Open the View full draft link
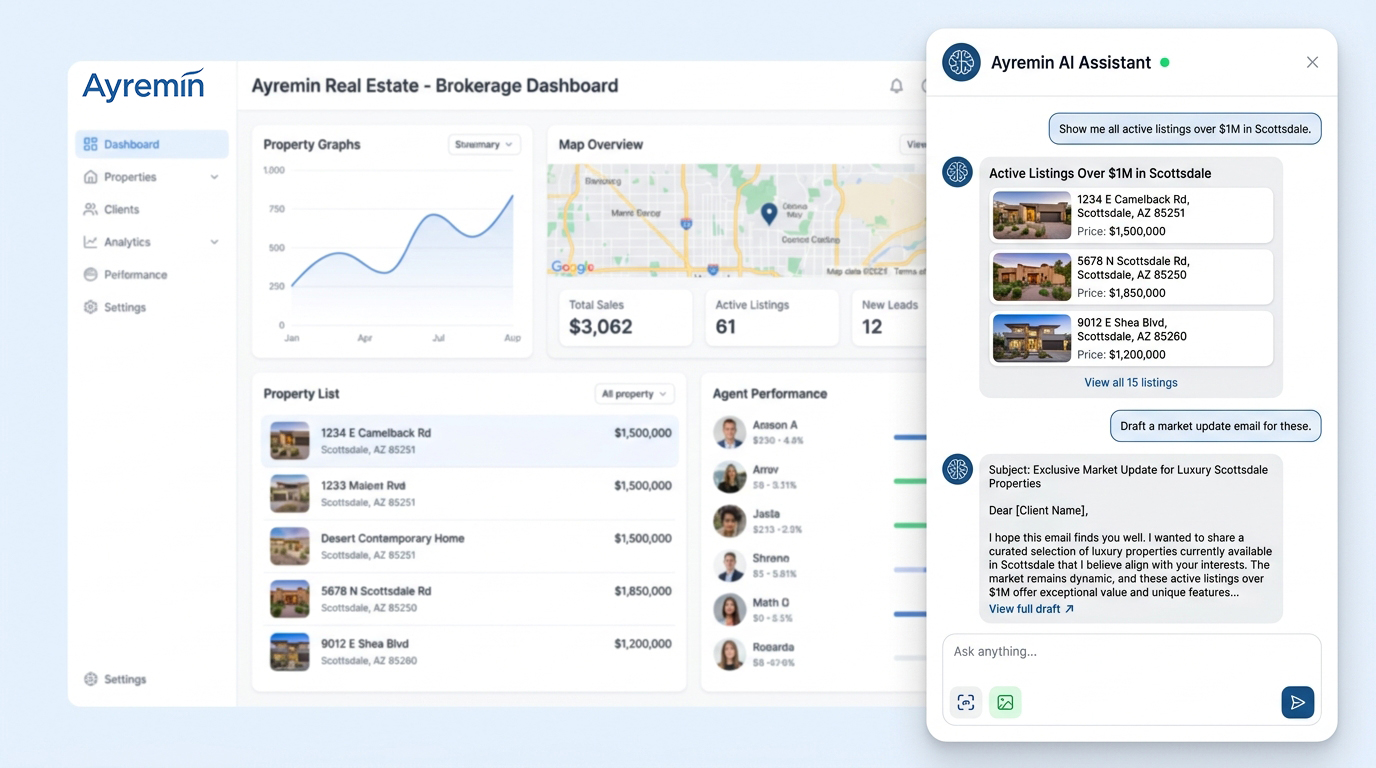Viewport: 1376px width, 768px height. 1031,609
